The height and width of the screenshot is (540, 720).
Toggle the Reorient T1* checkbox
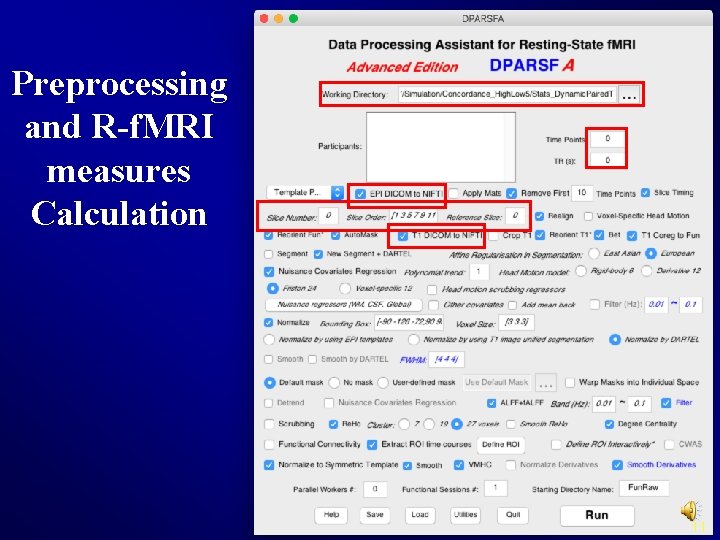click(540, 235)
